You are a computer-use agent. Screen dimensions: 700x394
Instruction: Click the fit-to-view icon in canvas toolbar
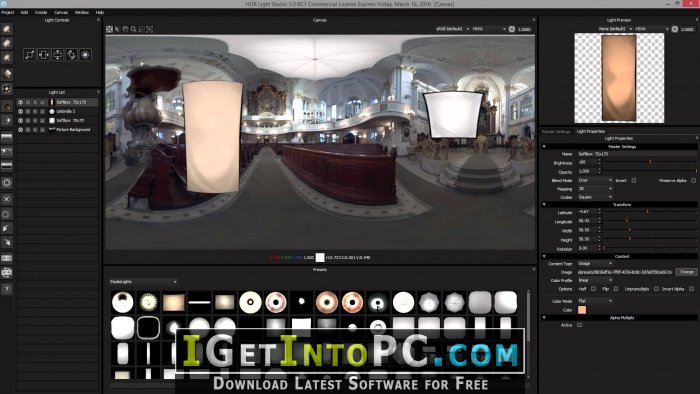(150, 29)
